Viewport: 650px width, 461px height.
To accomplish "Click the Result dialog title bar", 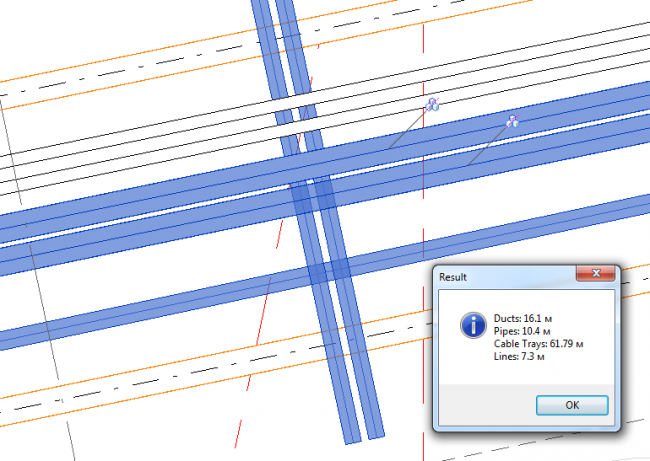I will (x=500, y=275).
